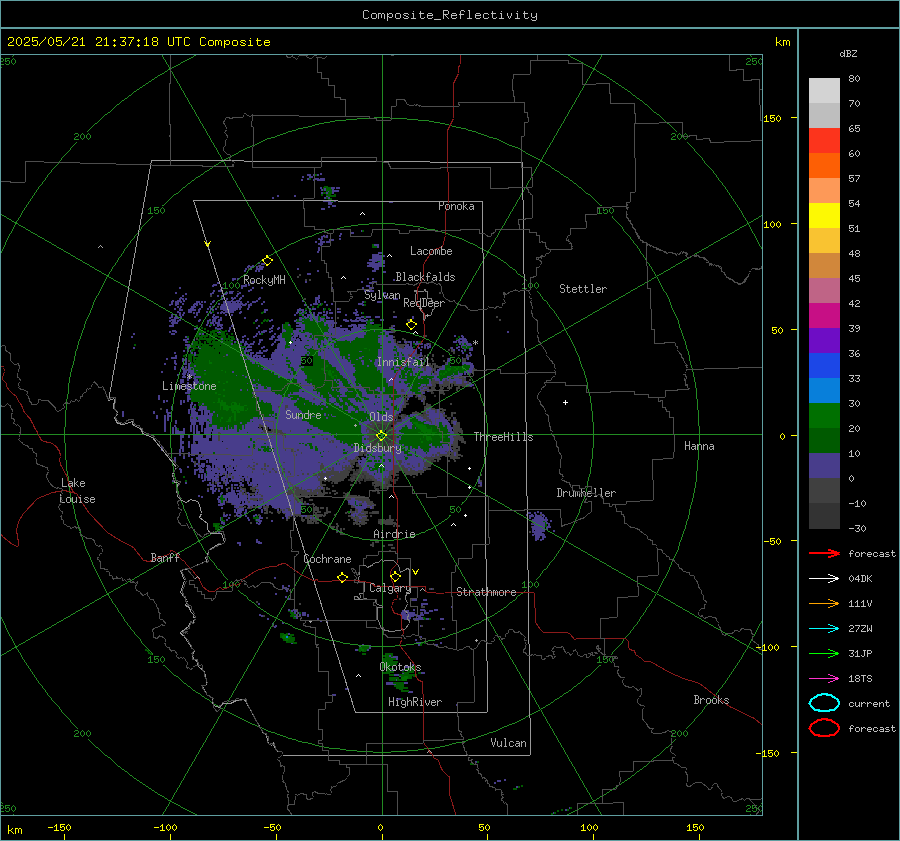Pick the bright red dBZ swatch

824,141
